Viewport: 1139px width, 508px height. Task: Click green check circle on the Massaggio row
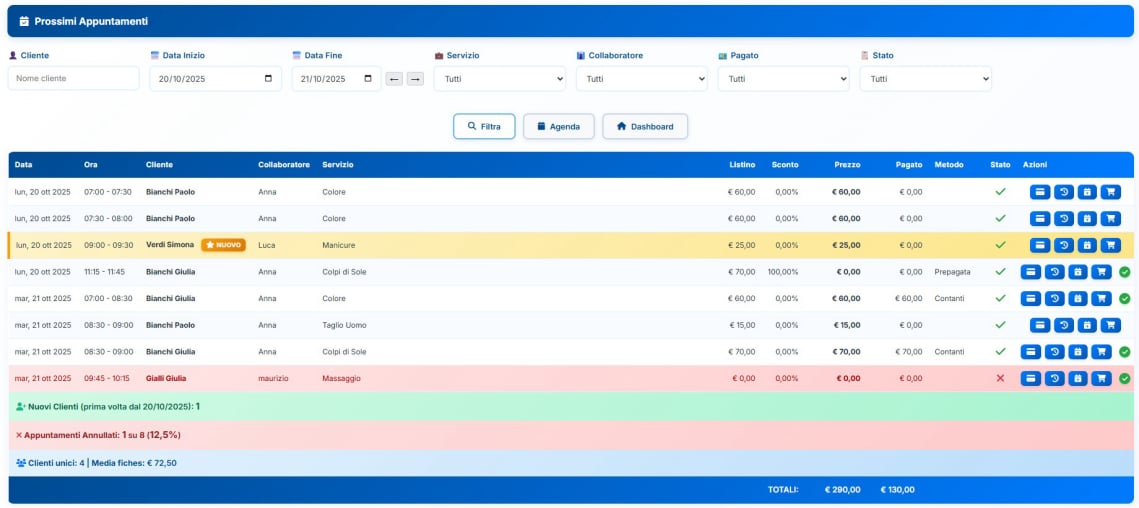click(1125, 378)
